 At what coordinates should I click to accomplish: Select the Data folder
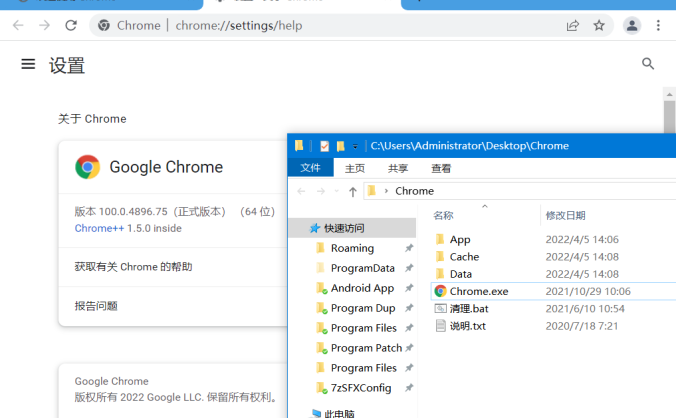click(x=460, y=274)
